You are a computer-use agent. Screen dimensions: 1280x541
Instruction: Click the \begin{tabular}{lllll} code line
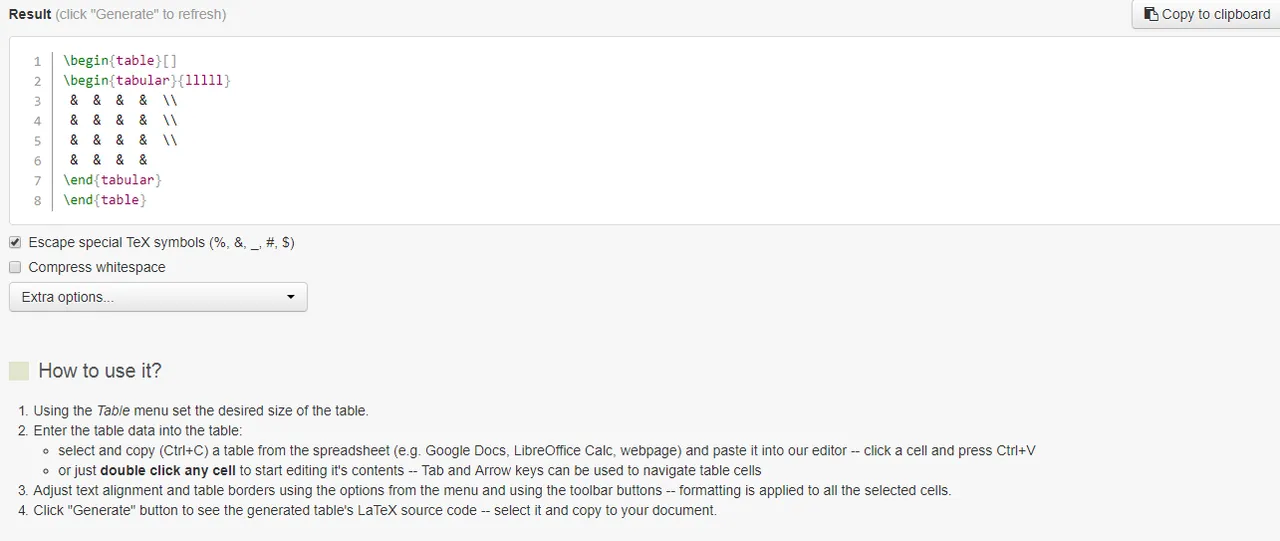[x=147, y=81]
